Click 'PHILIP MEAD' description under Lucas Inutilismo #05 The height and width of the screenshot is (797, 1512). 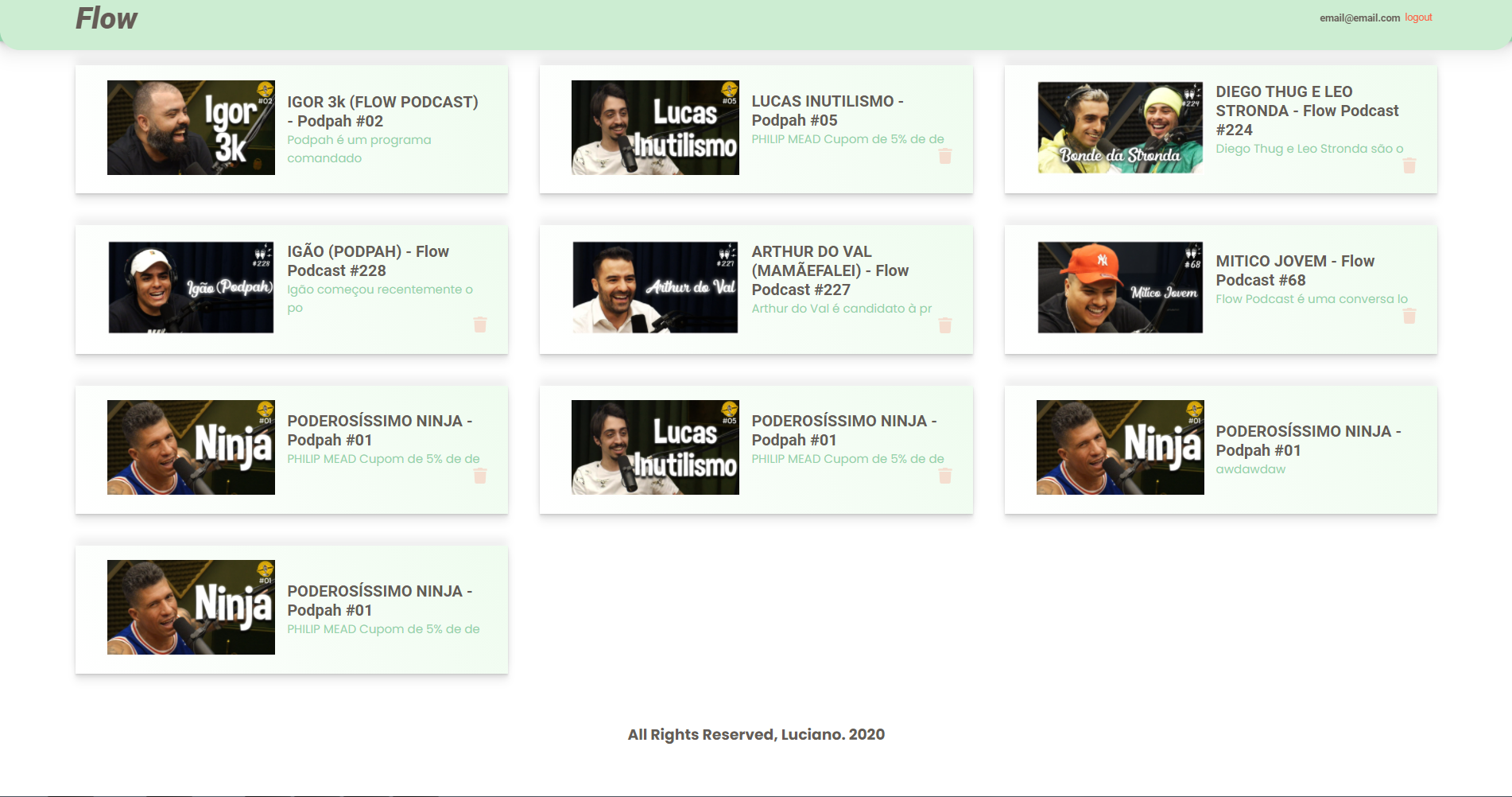tap(848, 139)
